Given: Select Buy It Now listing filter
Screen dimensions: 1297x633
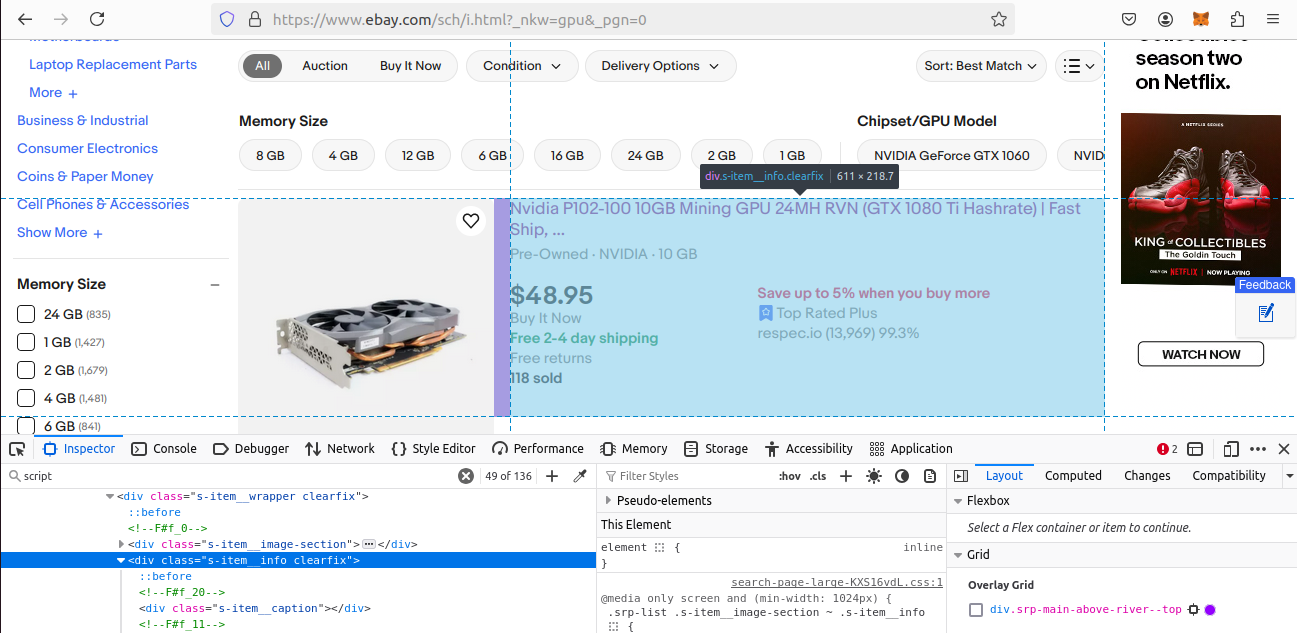Looking at the screenshot, I should pyautogui.click(x=410, y=66).
